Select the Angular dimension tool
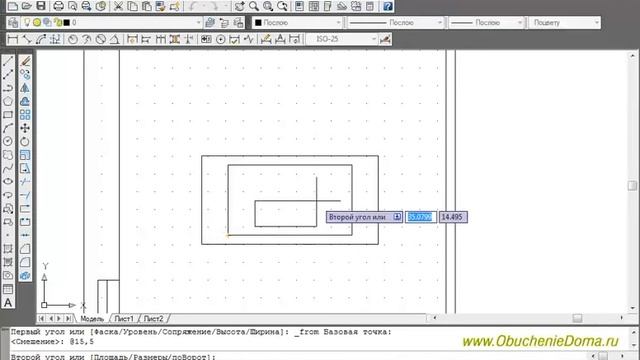 115,39
